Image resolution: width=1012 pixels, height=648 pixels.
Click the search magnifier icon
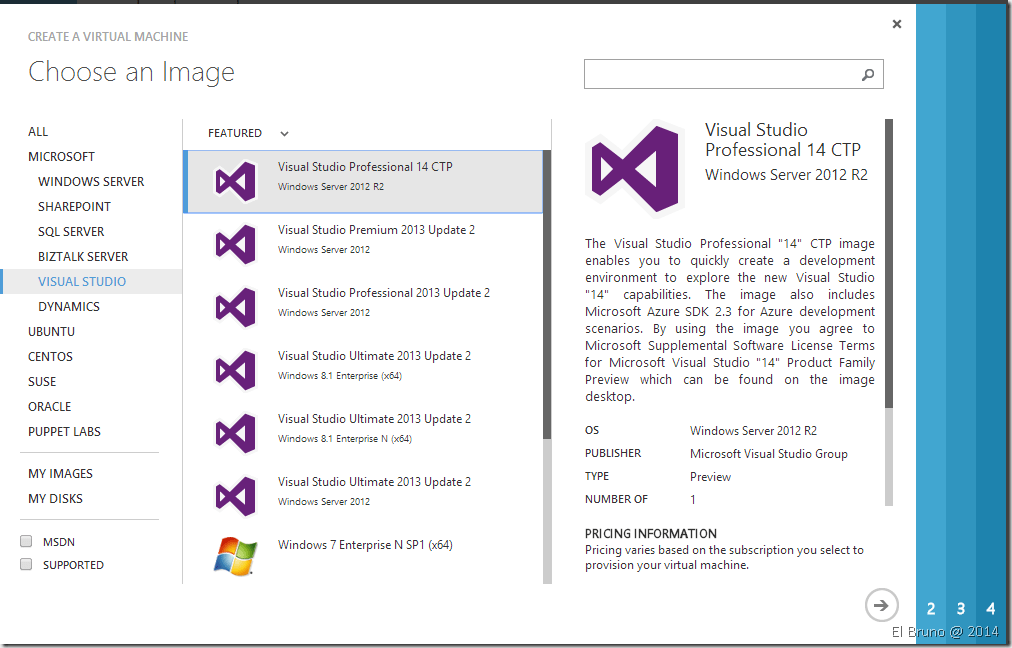point(868,74)
